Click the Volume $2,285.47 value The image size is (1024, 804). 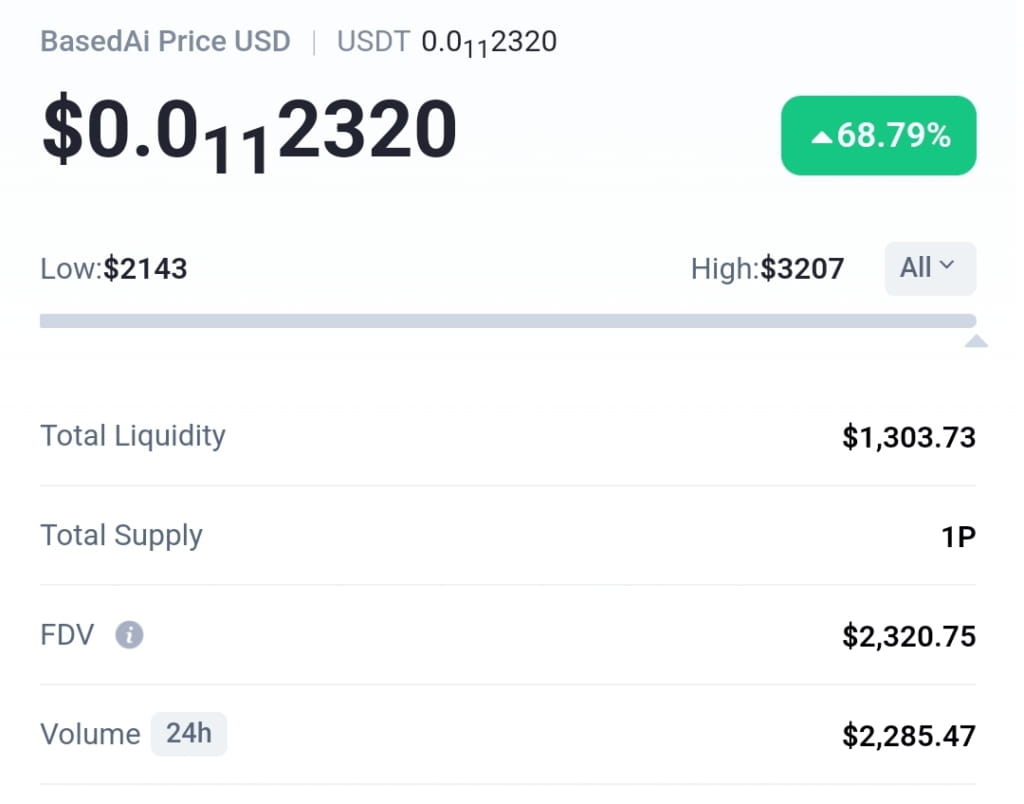pos(908,734)
